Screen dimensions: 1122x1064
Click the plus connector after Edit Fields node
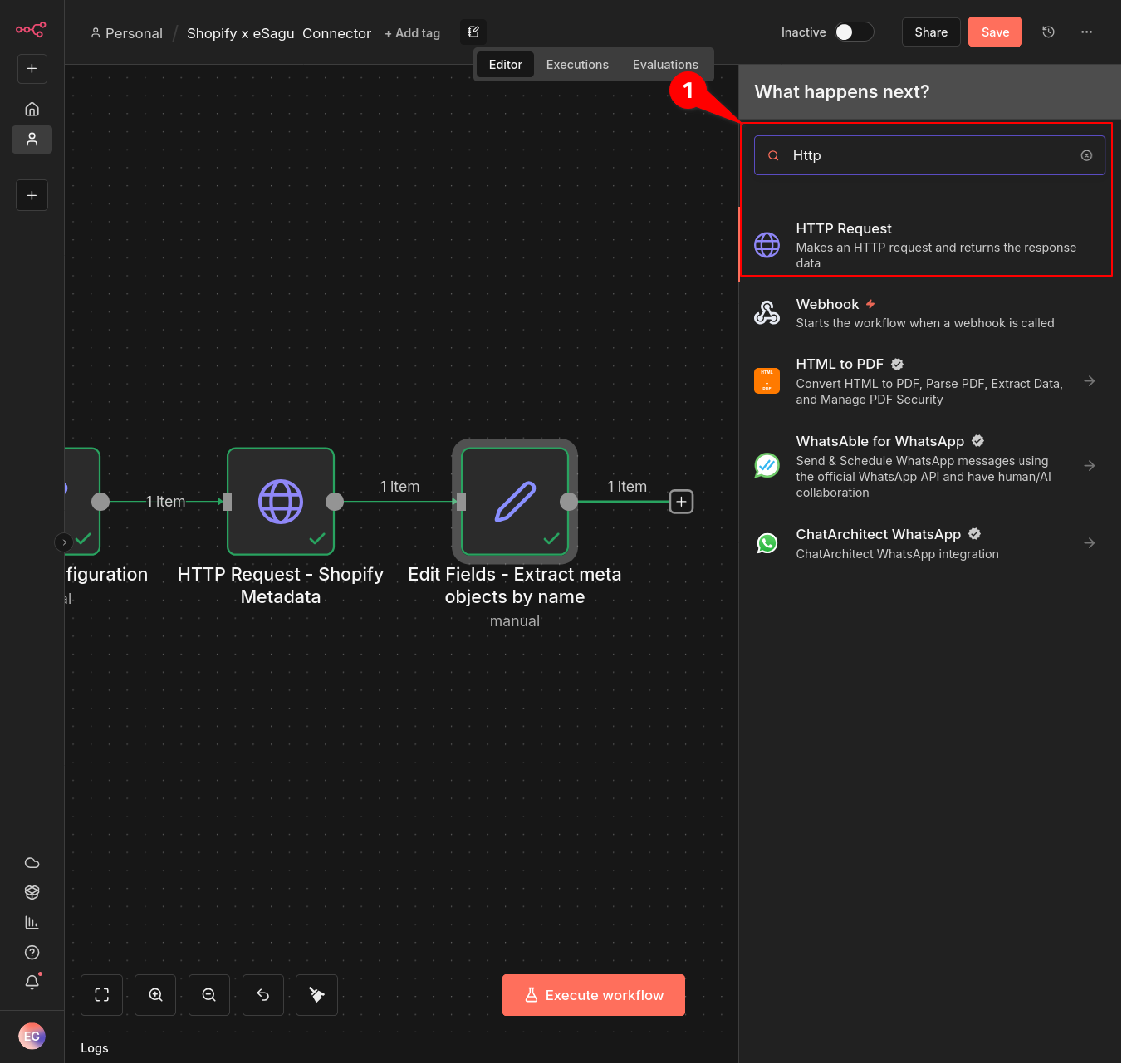(681, 502)
